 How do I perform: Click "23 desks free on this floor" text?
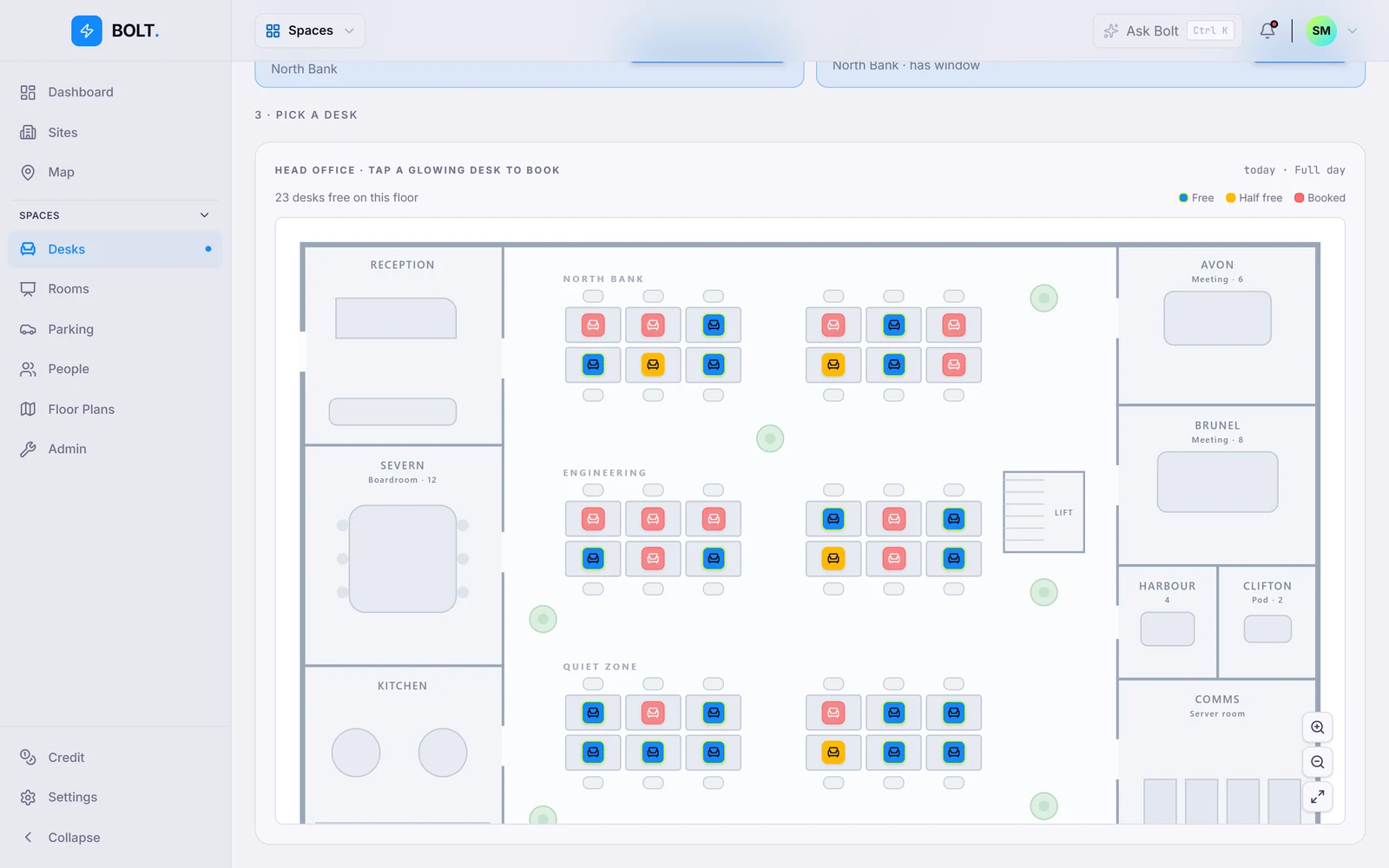(x=346, y=198)
